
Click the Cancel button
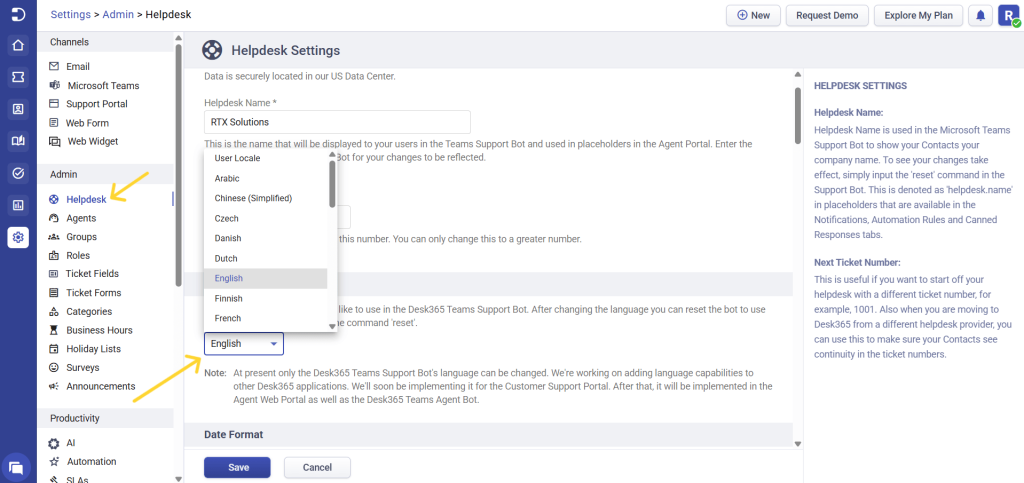point(317,467)
